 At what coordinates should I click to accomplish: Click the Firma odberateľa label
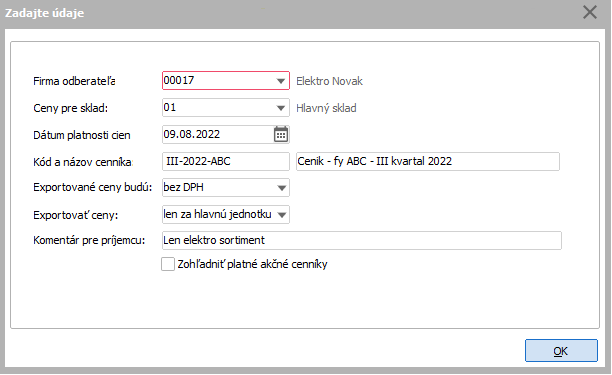[74, 81]
